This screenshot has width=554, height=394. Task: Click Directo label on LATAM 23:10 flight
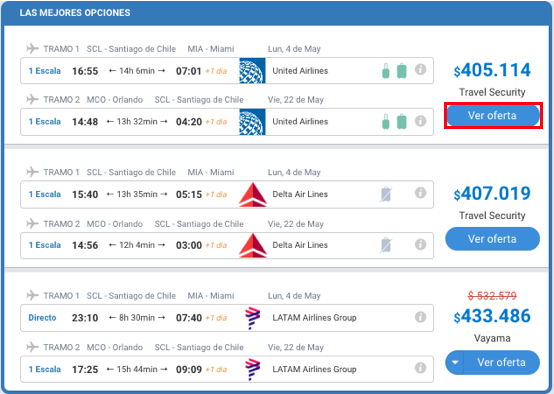pyautogui.click(x=42, y=318)
